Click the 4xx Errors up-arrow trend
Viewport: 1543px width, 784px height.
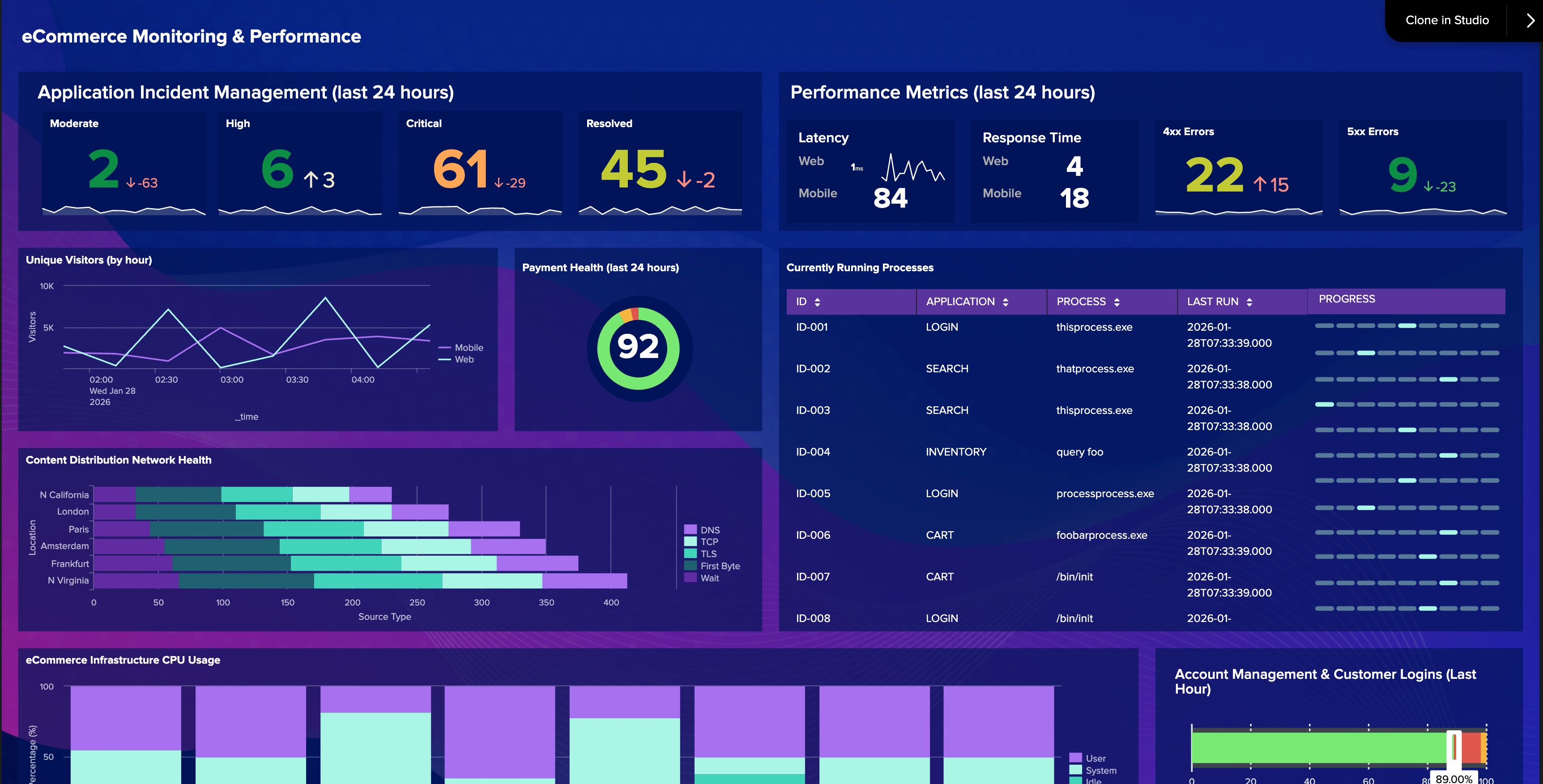click(x=1260, y=184)
